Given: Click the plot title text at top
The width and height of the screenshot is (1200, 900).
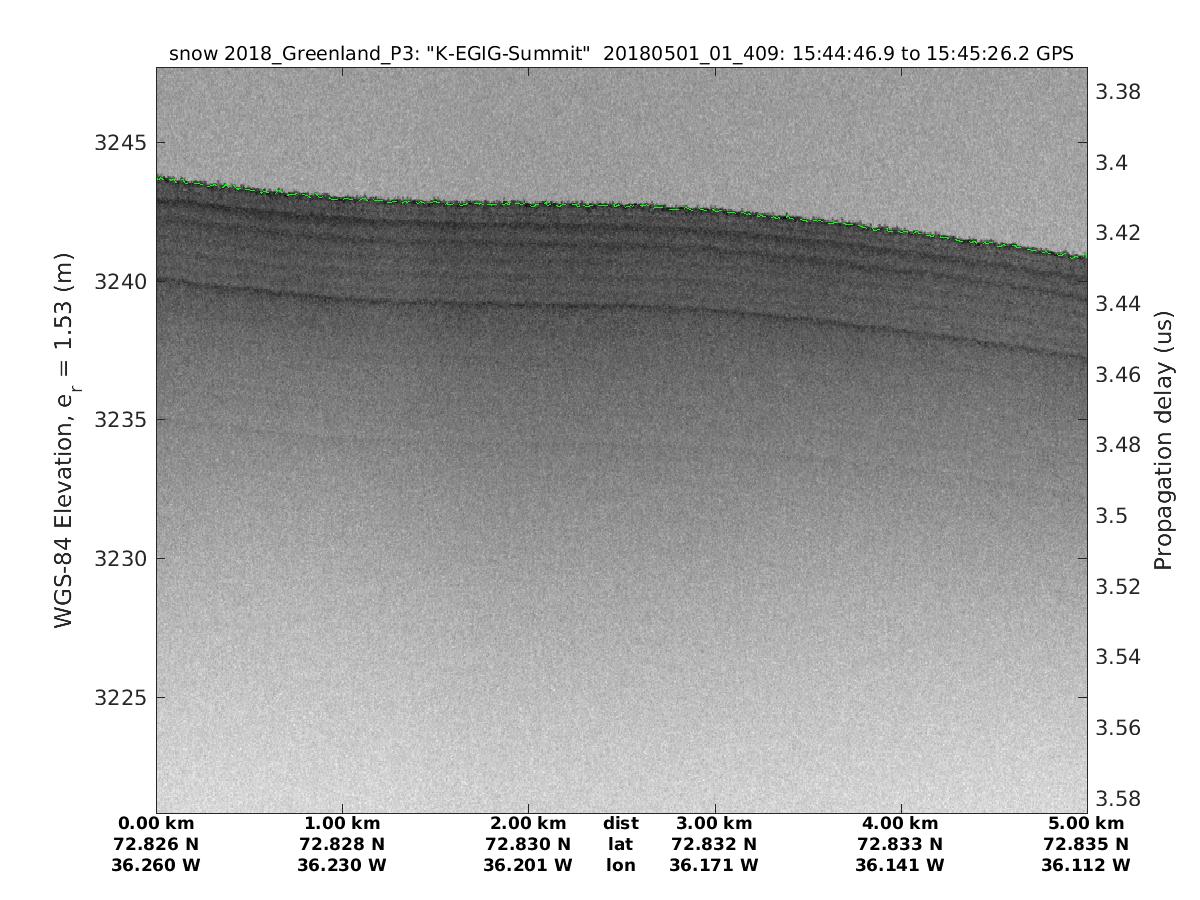Looking at the screenshot, I should pos(621,54).
